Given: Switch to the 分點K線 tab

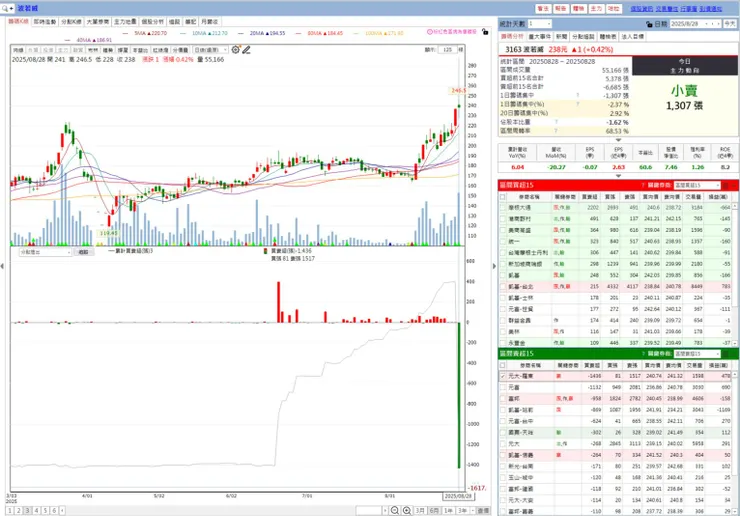Looking at the screenshot, I should [x=71, y=22].
